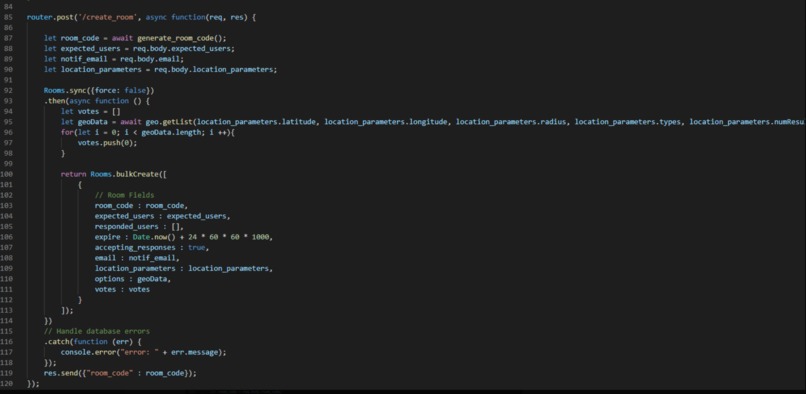Click location_parameters.radius argument

click(511, 122)
